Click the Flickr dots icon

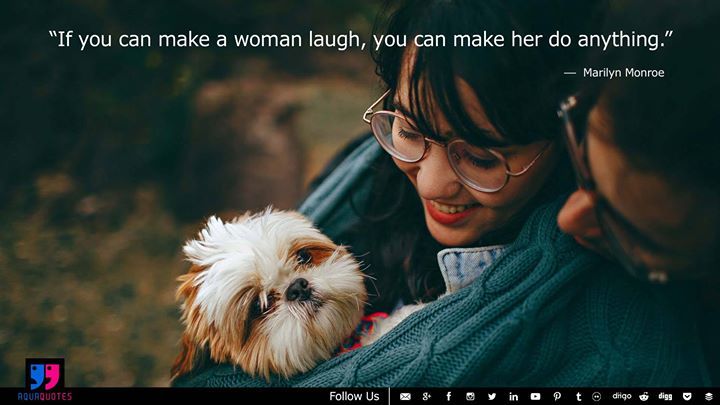596,396
